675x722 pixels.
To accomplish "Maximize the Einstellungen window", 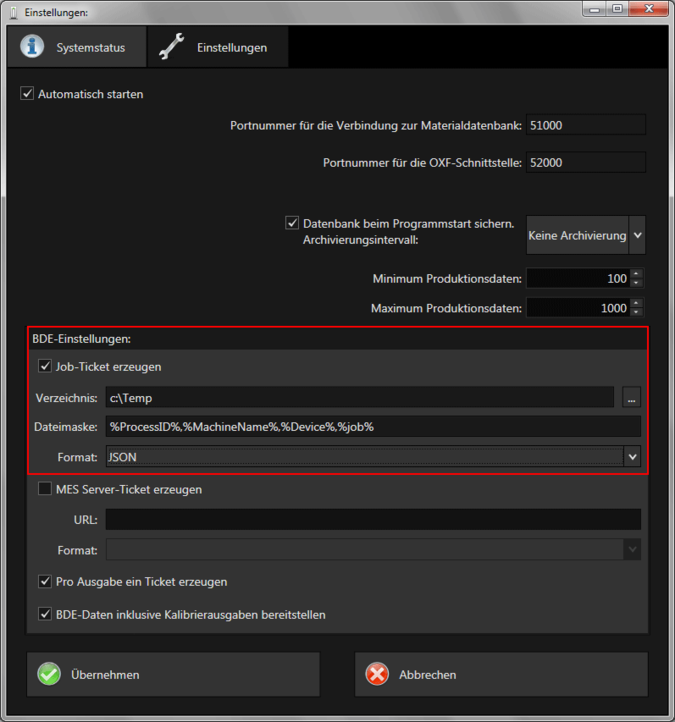I will click(x=617, y=9).
